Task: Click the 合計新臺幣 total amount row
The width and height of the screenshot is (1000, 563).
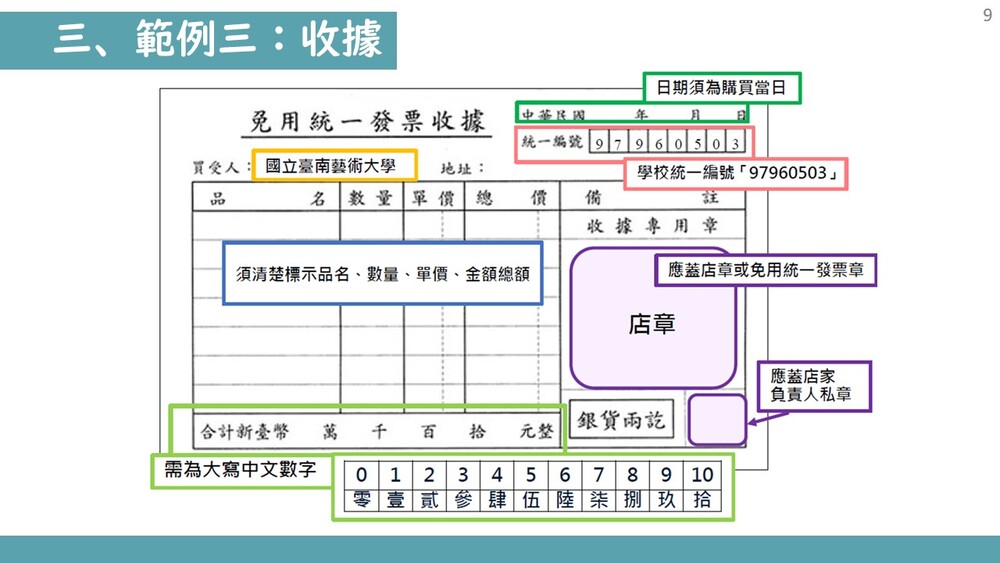Action: click(368, 432)
